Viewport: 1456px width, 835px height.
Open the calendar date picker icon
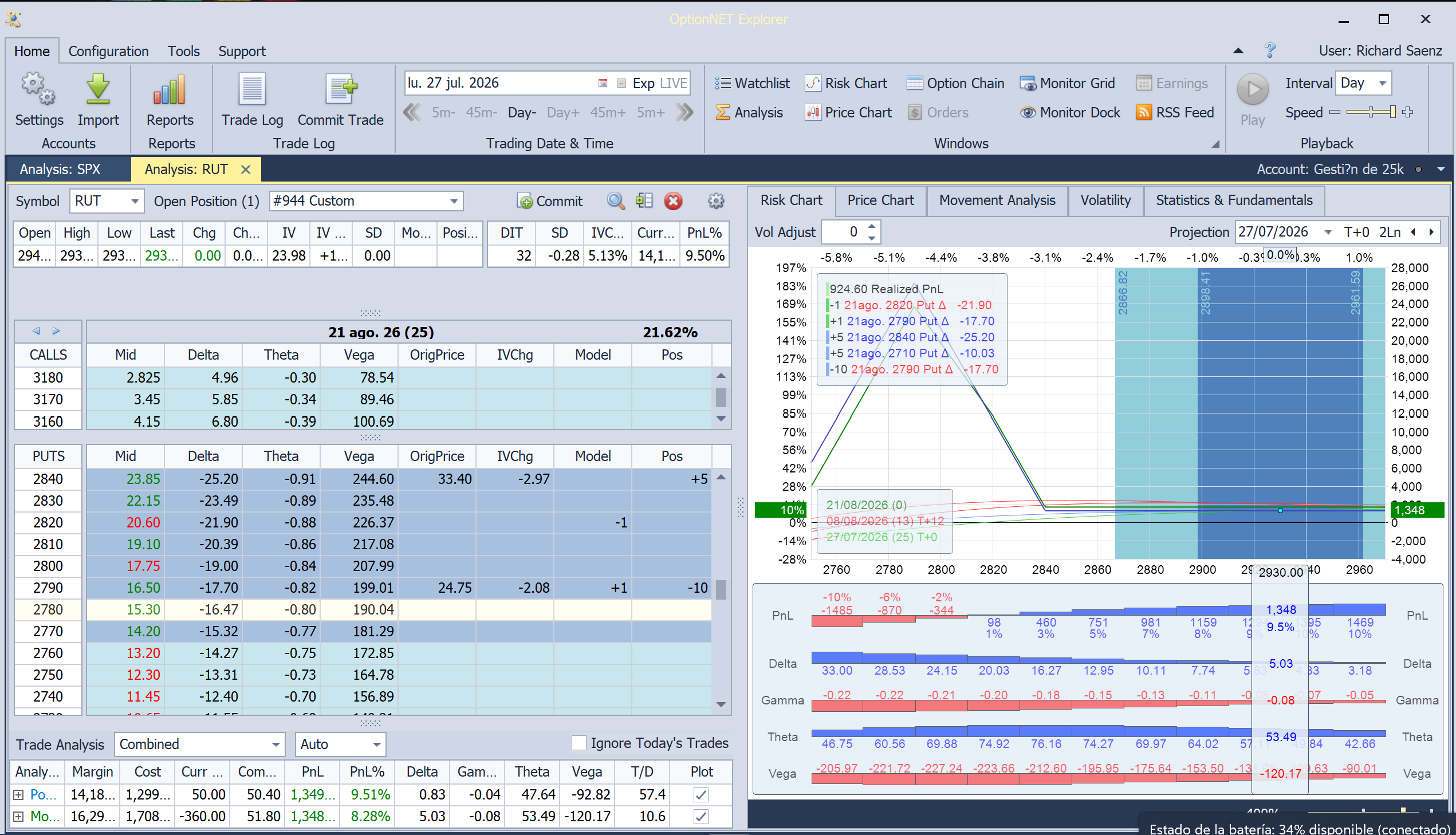[602, 83]
